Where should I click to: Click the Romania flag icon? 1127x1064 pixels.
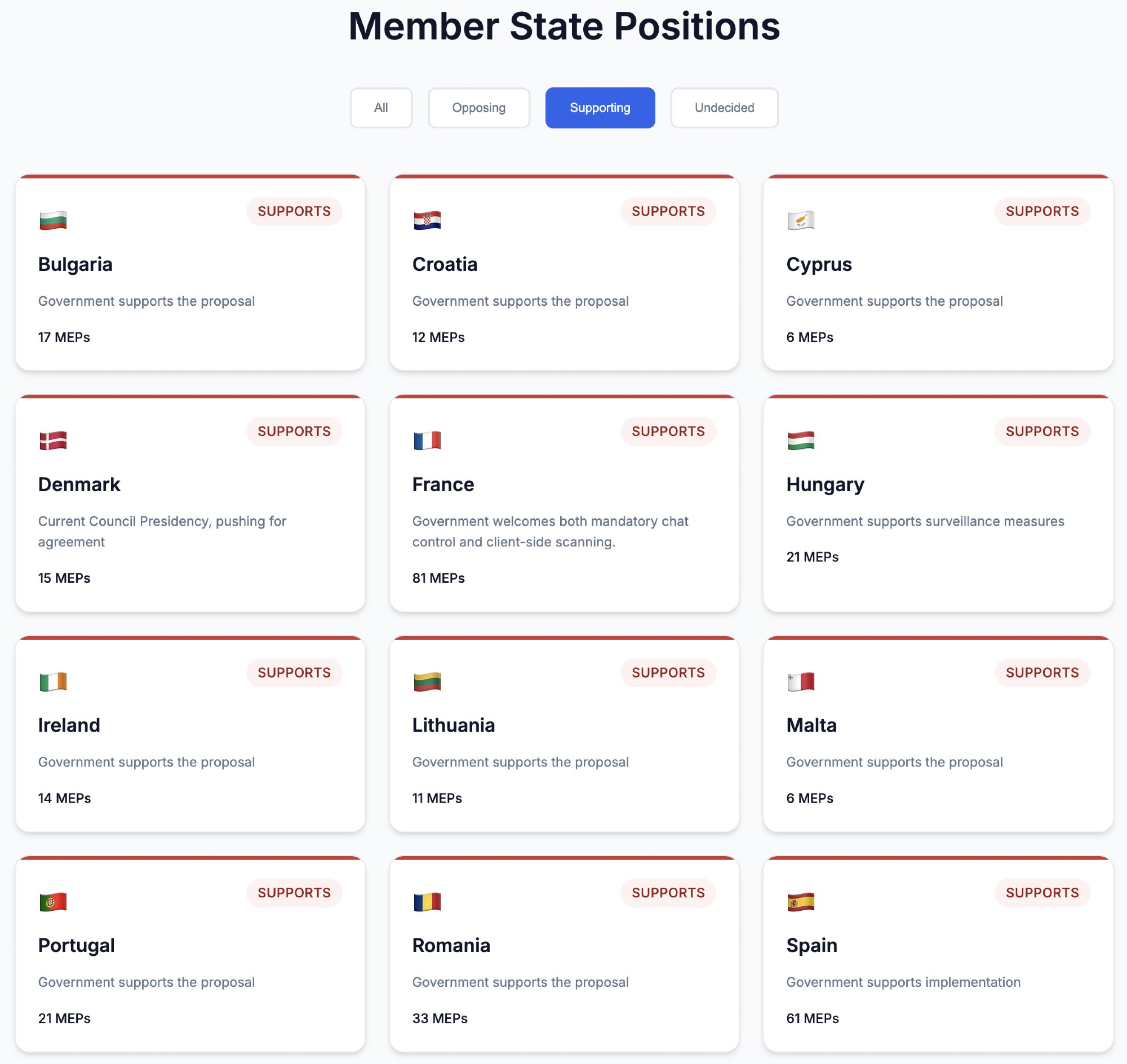tap(427, 901)
